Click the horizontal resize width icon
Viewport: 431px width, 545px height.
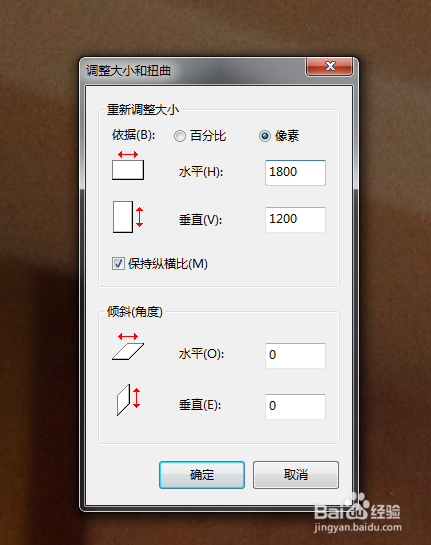[128, 165]
